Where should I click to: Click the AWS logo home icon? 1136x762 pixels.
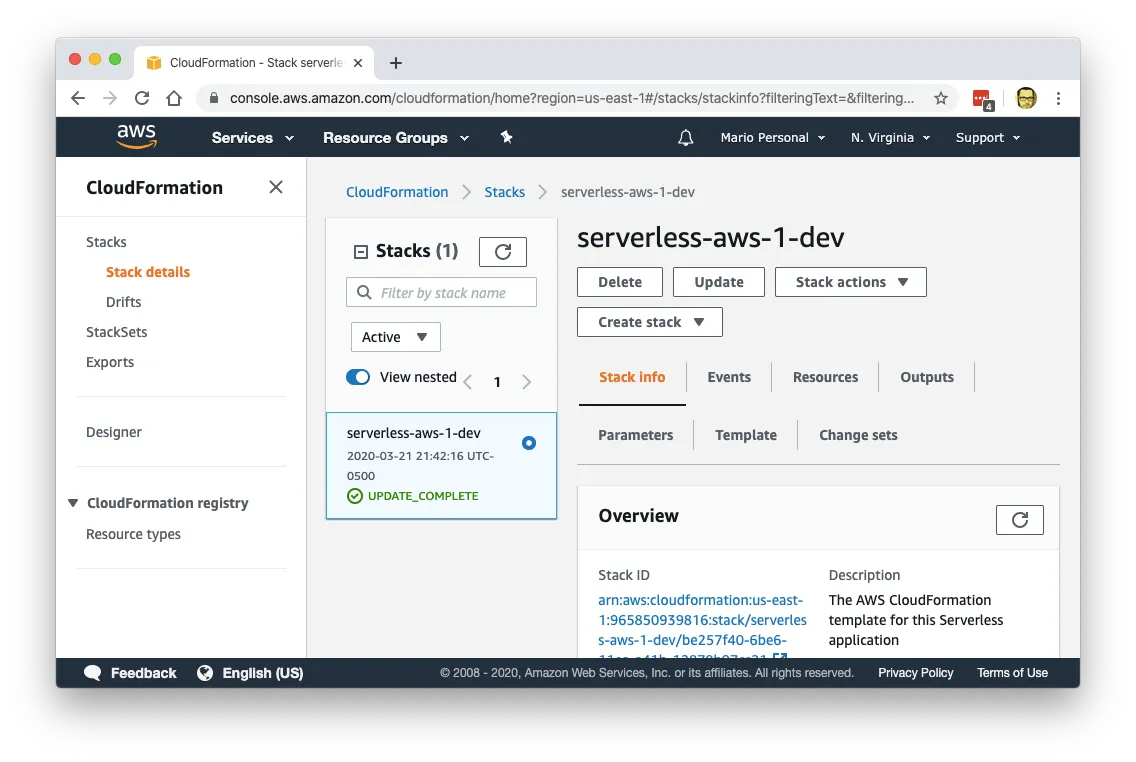136,136
